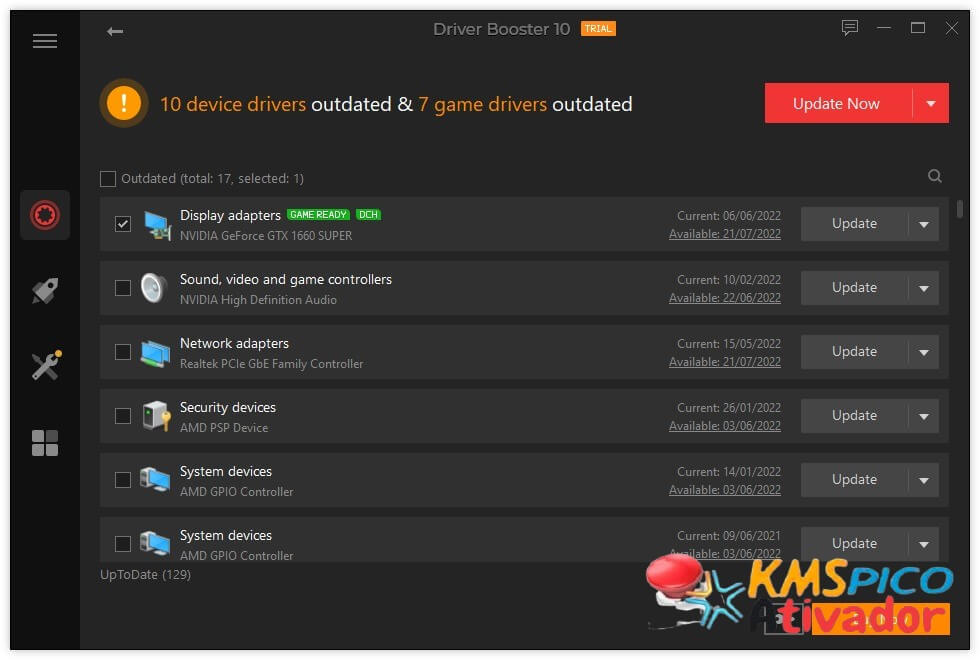Expand NVIDIA High Definition Audio Update dropdown

click(924, 288)
